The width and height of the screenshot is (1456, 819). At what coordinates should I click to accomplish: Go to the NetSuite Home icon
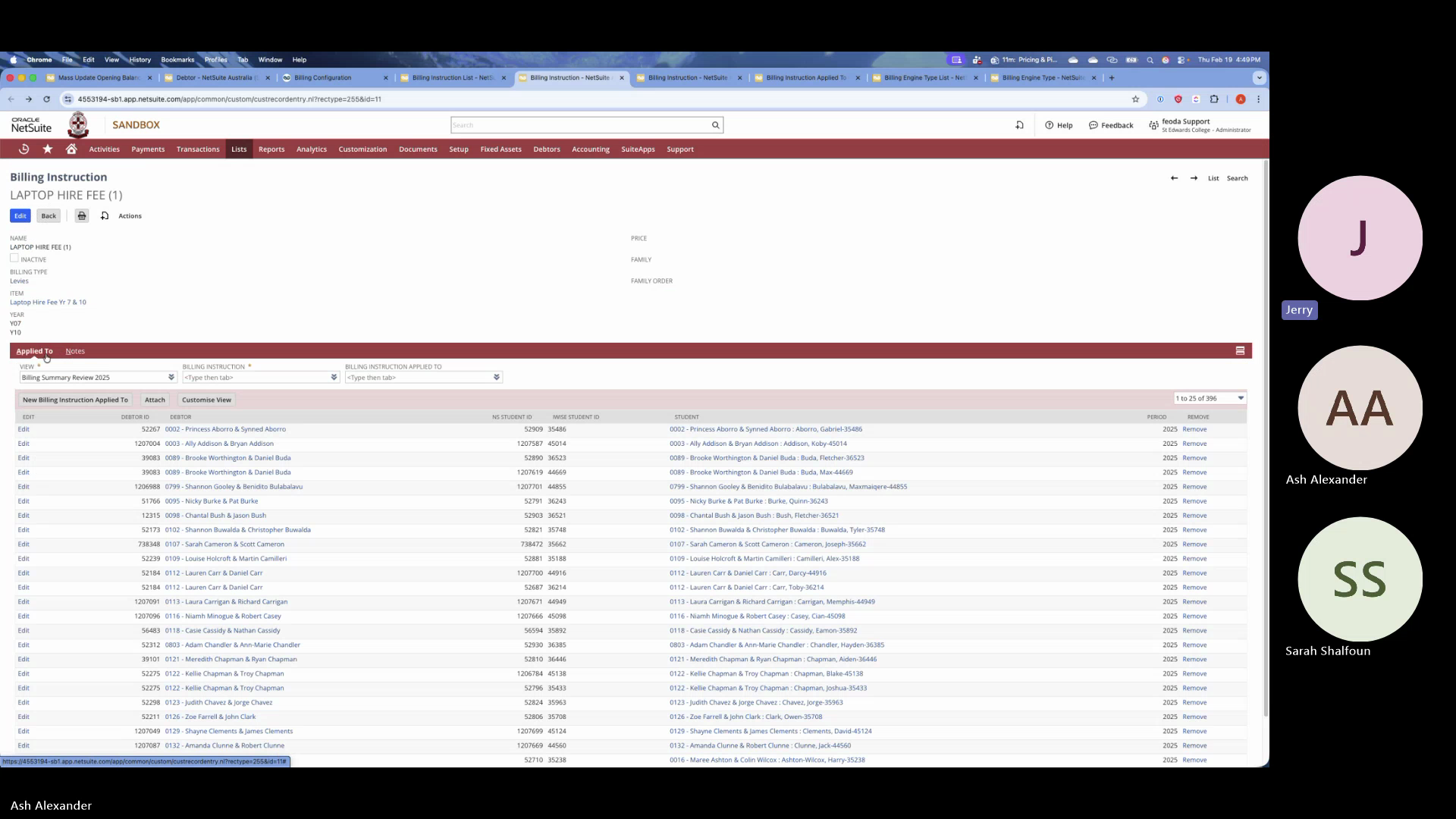pos(71,149)
